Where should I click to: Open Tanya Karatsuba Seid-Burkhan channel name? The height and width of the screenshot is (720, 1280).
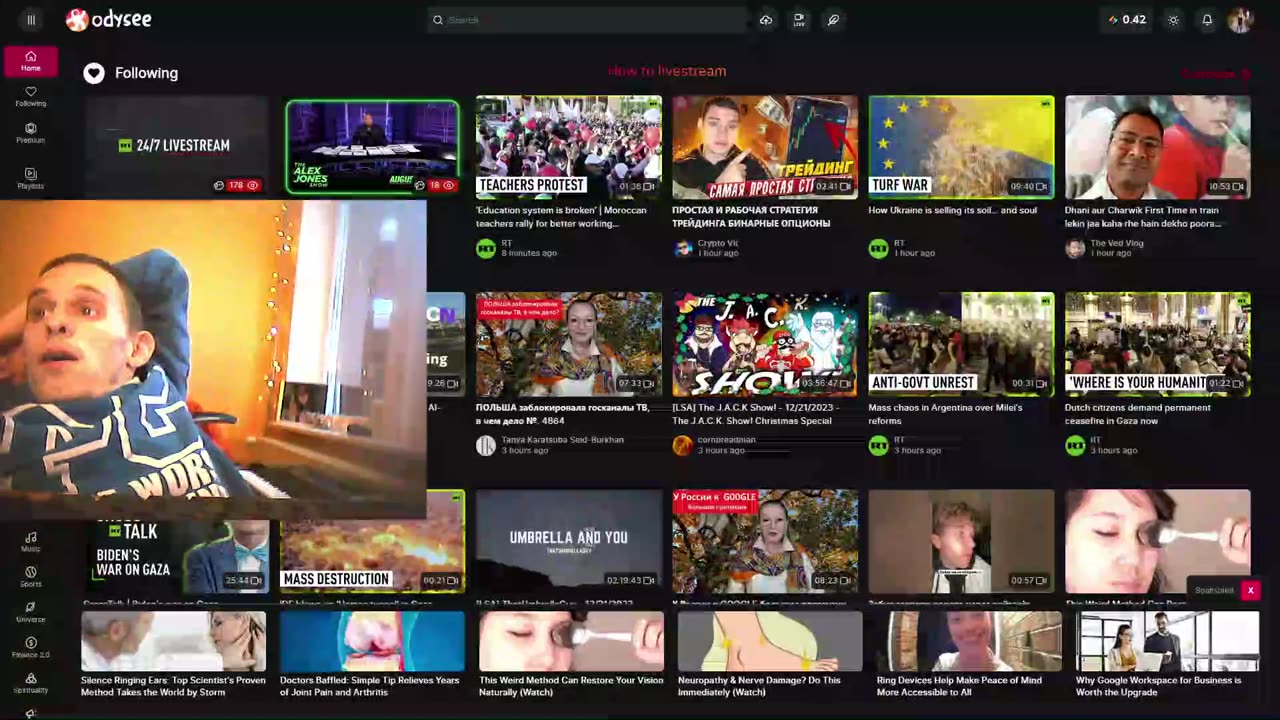[x=563, y=440]
